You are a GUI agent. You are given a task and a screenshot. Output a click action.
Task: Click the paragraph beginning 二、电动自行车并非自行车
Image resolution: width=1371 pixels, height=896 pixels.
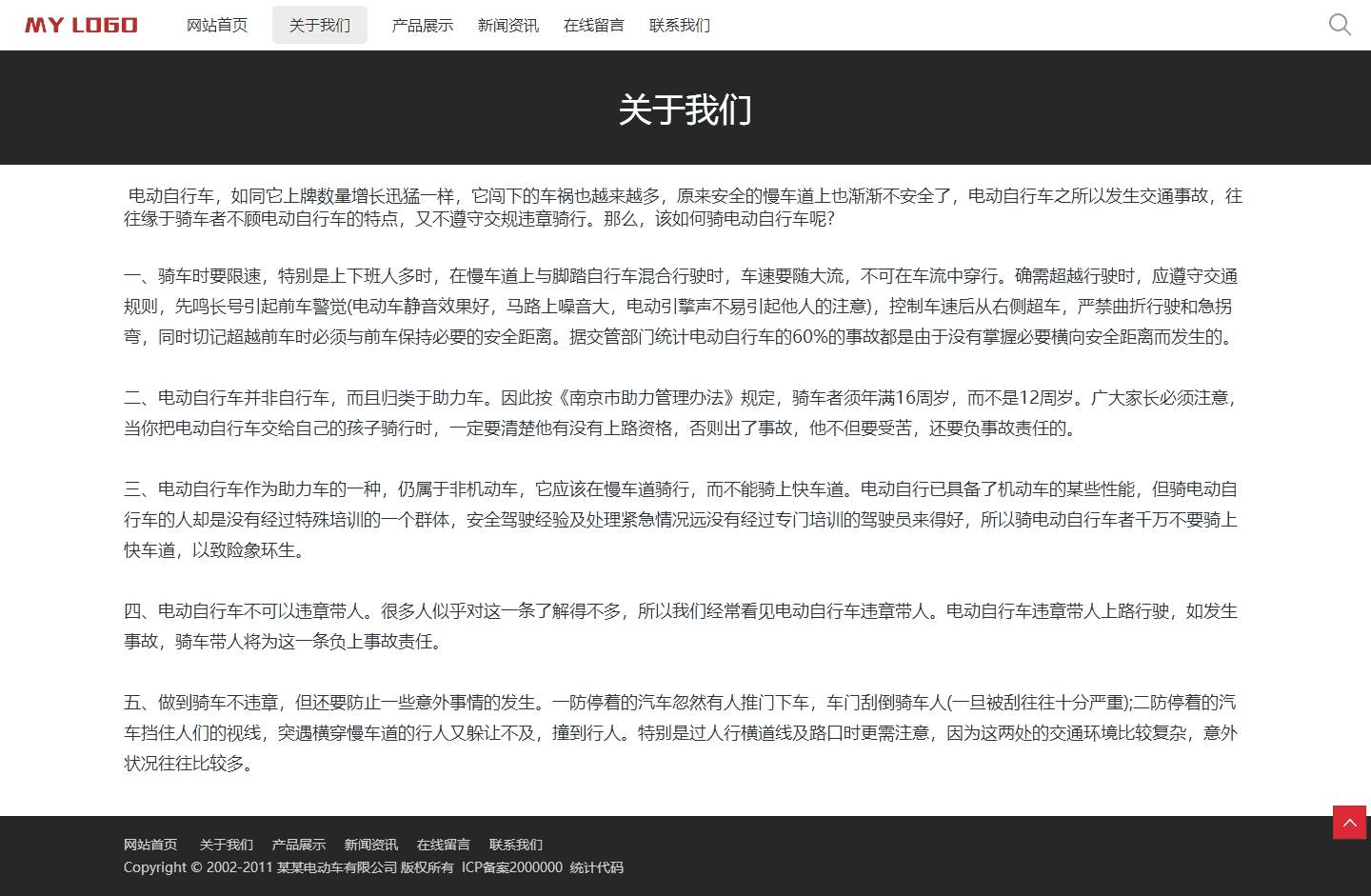(681, 413)
